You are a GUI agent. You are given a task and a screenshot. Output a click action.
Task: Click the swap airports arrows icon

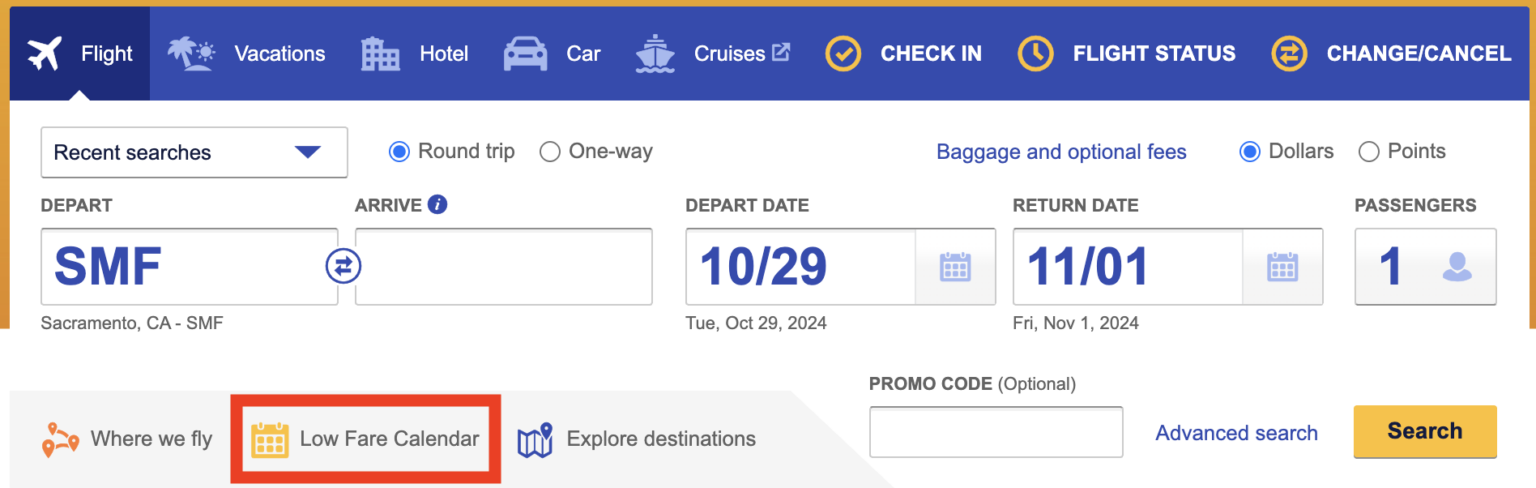(x=343, y=266)
